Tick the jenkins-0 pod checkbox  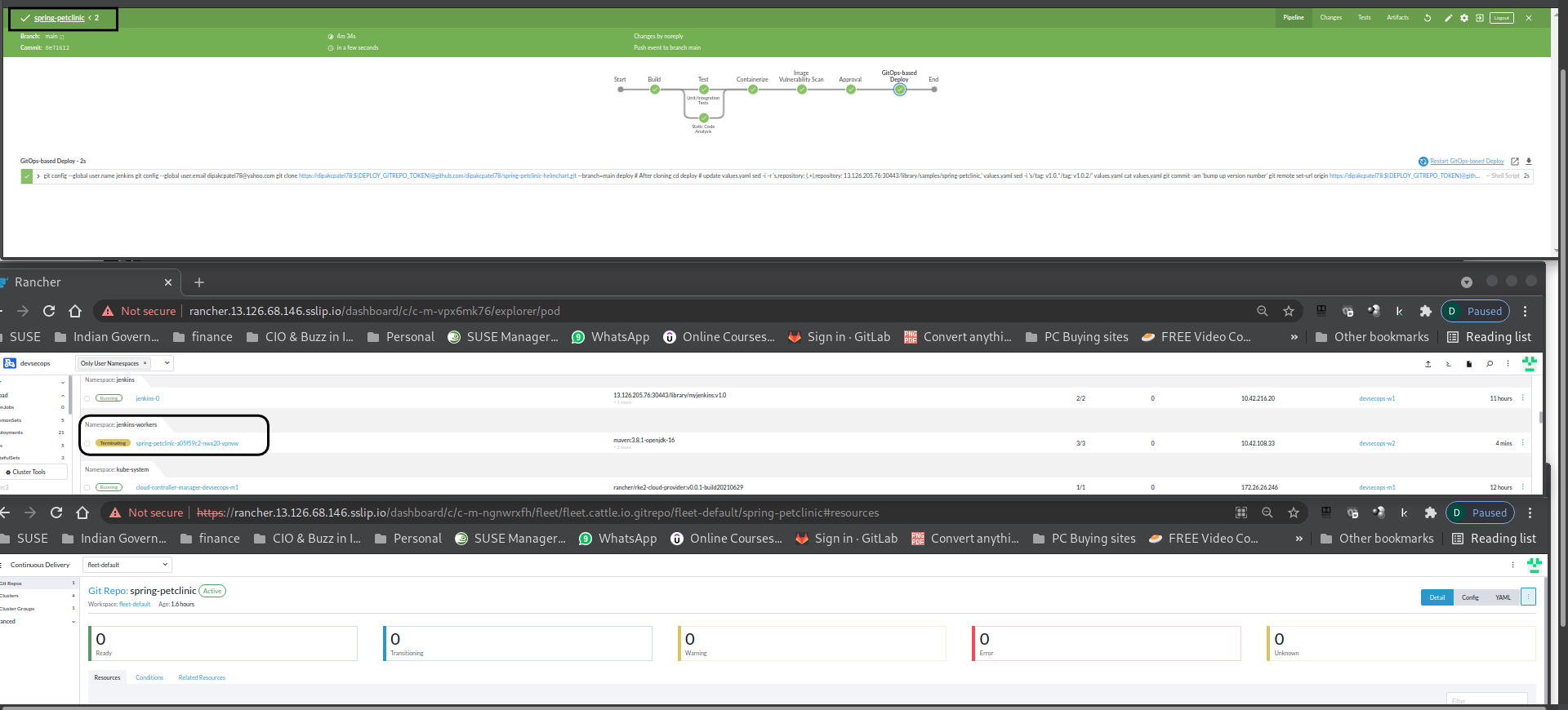pyautogui.click(x=87, y=399)
